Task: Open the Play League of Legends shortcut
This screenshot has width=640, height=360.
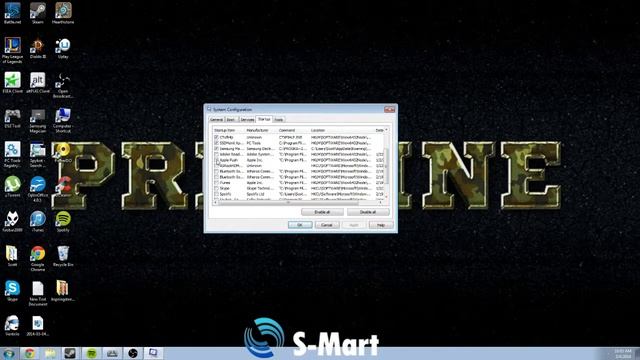Action: [12, 50]
